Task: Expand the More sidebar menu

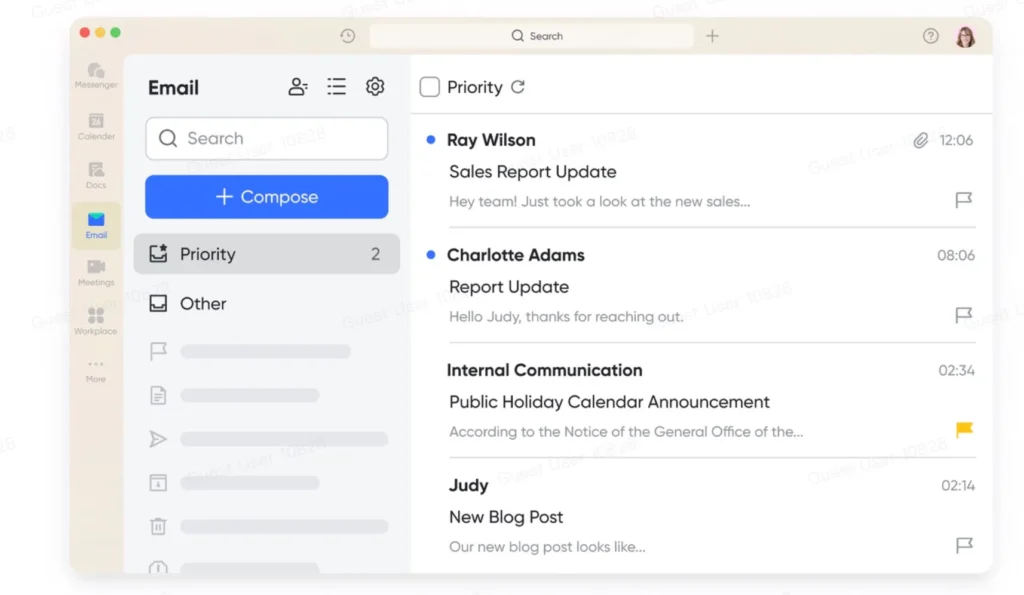Action: pyautogui.click(x=96, y=370)
